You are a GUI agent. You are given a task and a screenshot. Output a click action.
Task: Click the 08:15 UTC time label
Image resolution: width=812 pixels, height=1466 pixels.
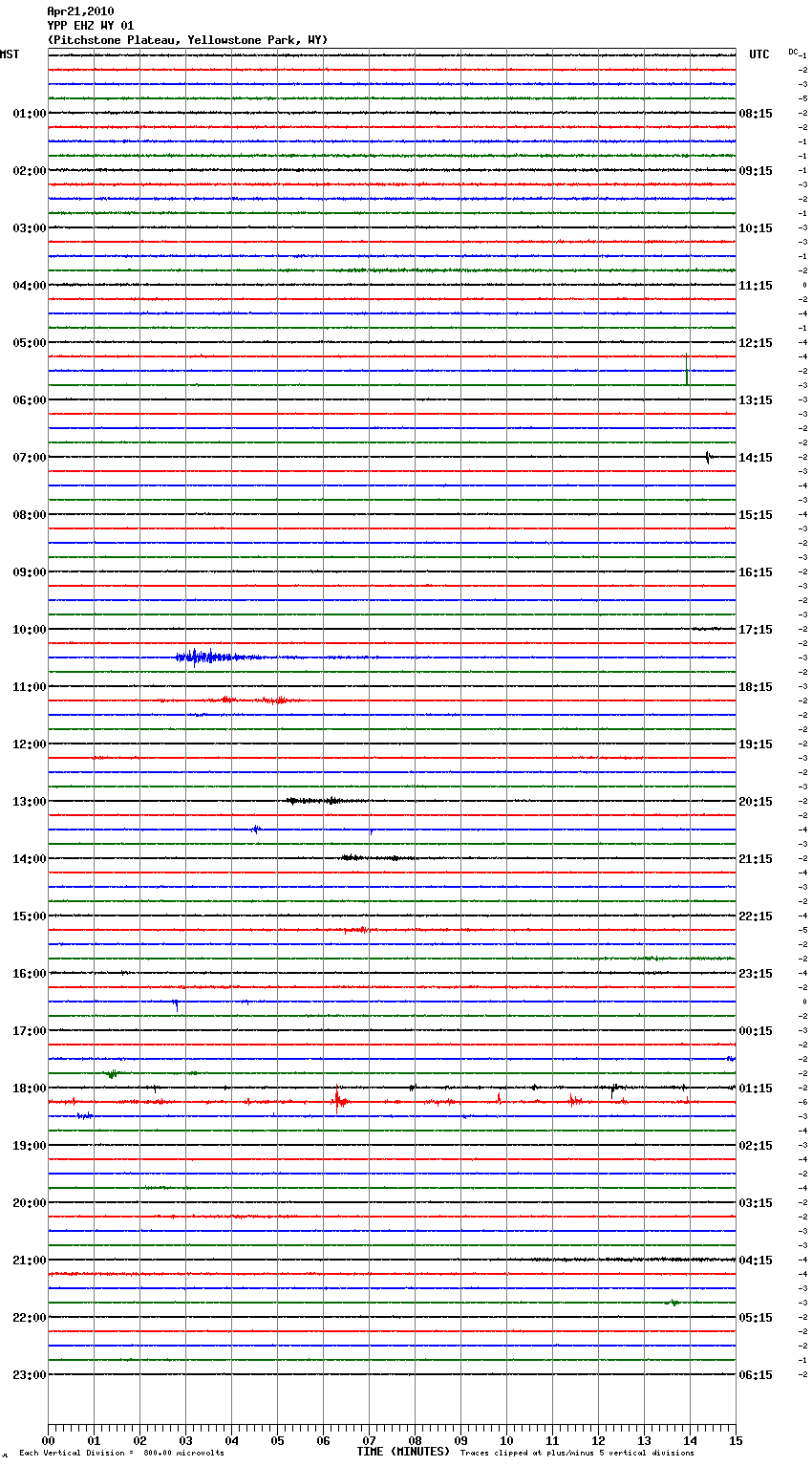point(756,114)
